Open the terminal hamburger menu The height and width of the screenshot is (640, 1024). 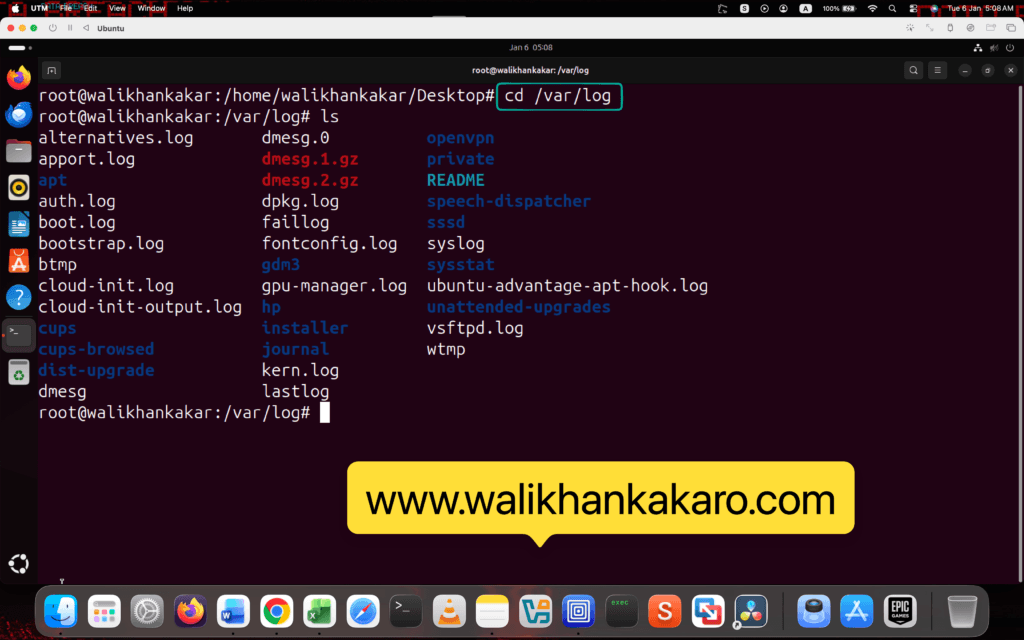(x=937, y=70)
